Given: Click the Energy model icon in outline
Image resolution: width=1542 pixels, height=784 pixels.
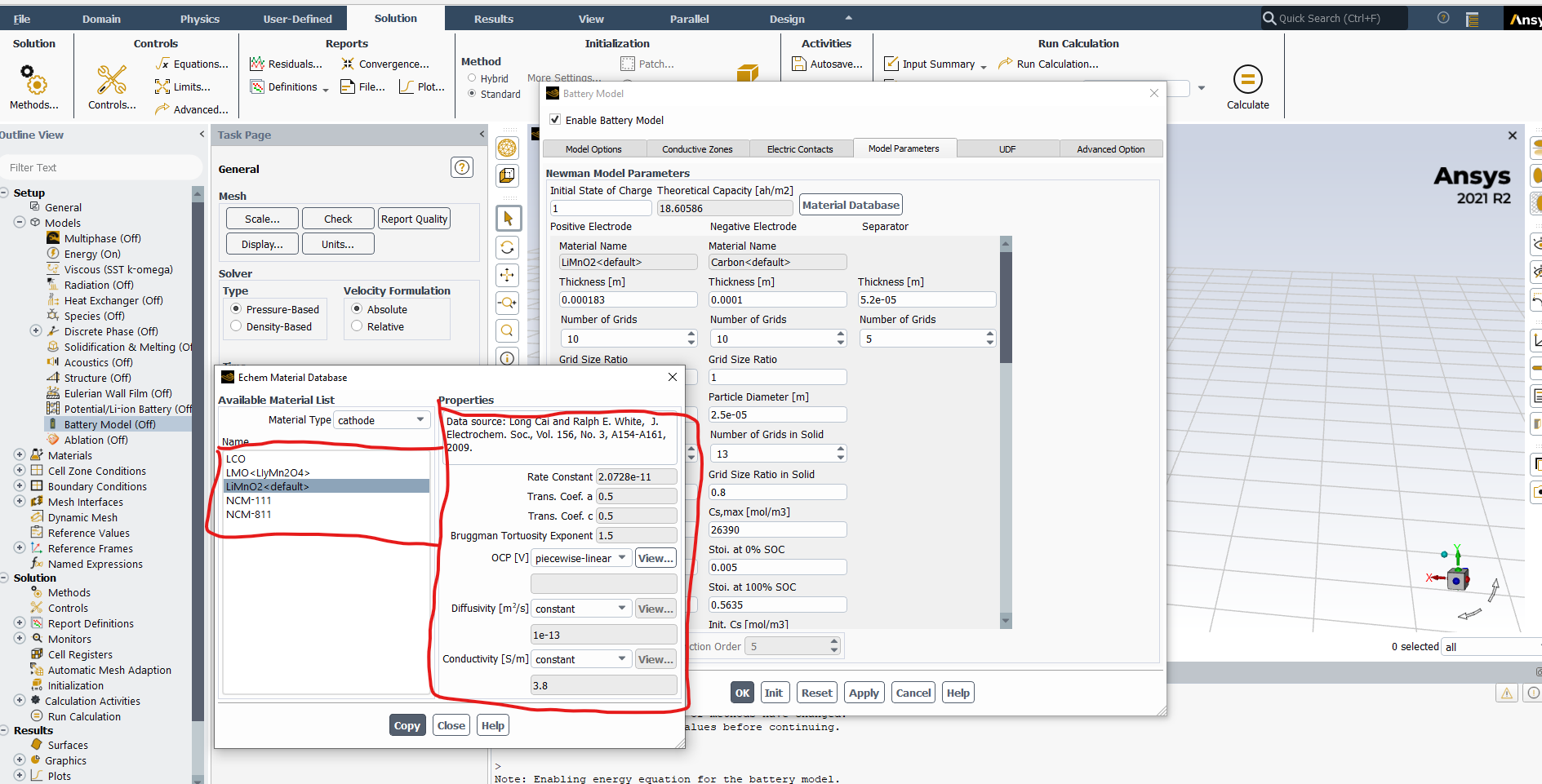Looking at the screenshot, I should (x=53, y=254).
